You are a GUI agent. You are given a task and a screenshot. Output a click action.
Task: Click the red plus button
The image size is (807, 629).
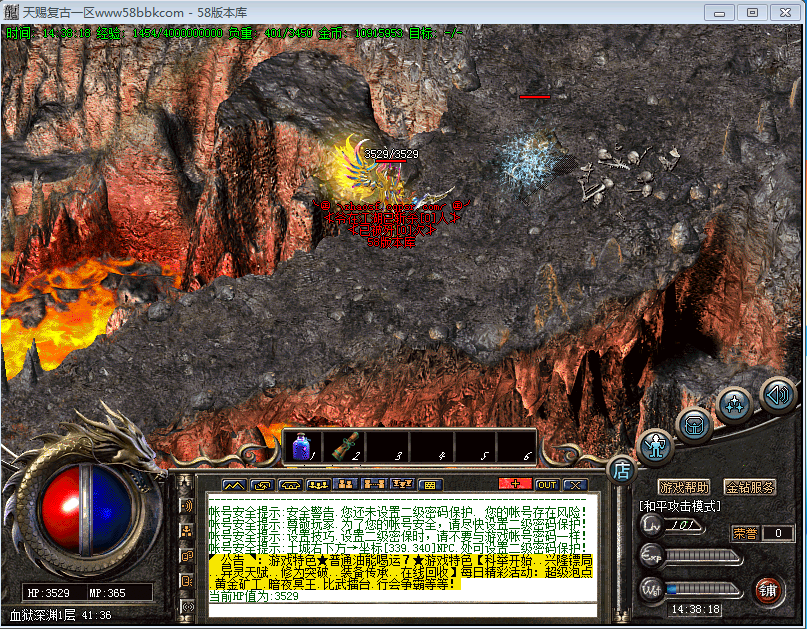(x=515, y=484)
